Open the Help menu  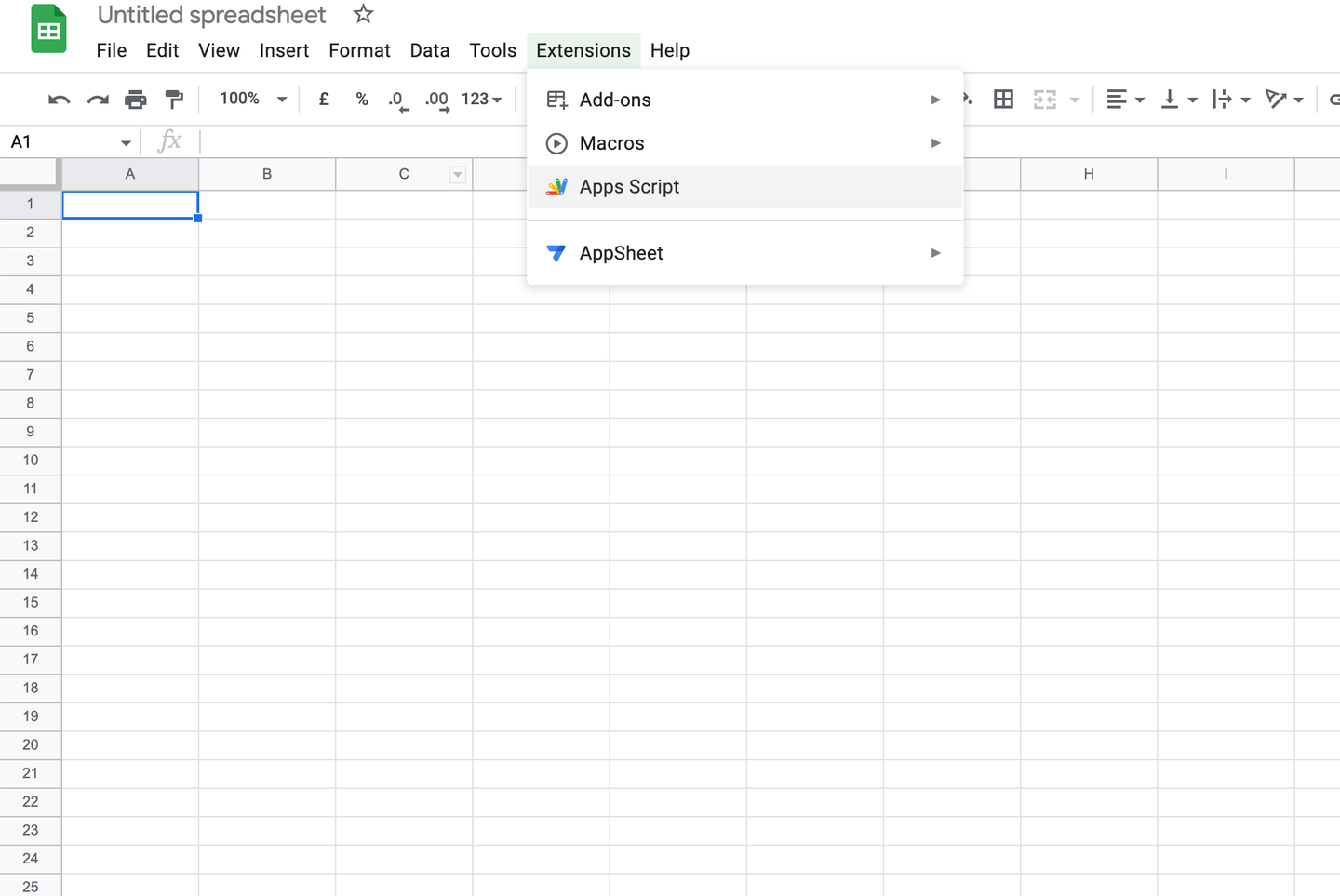tap(669, 50)
